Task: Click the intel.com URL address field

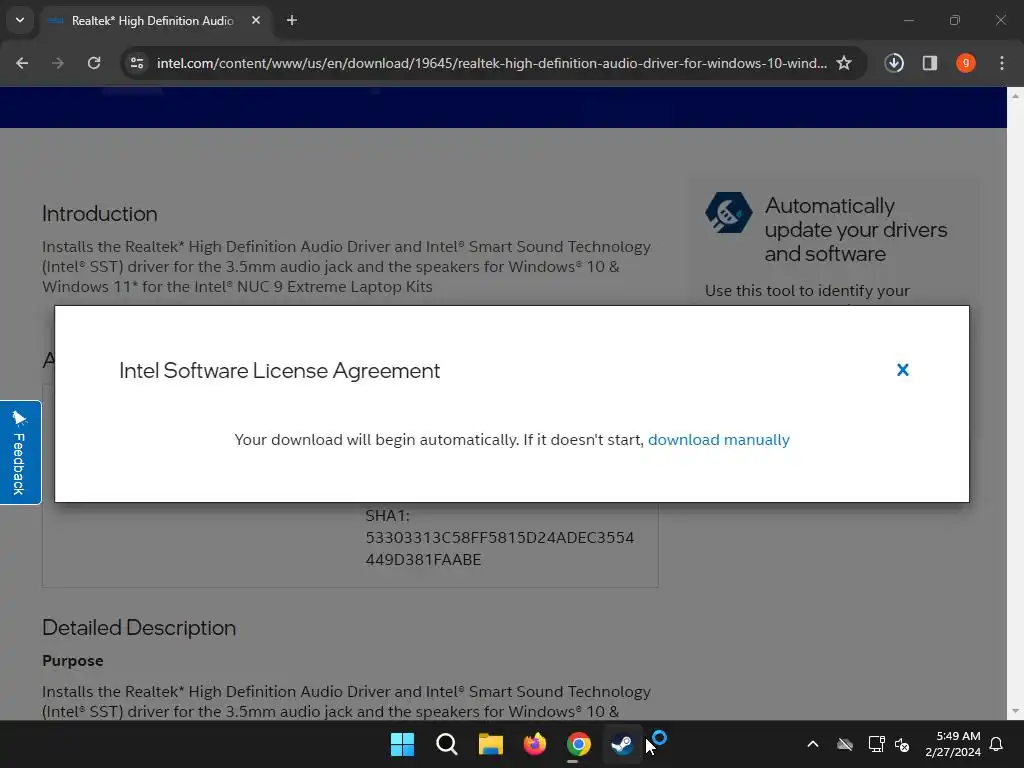Action: [491, 63]
